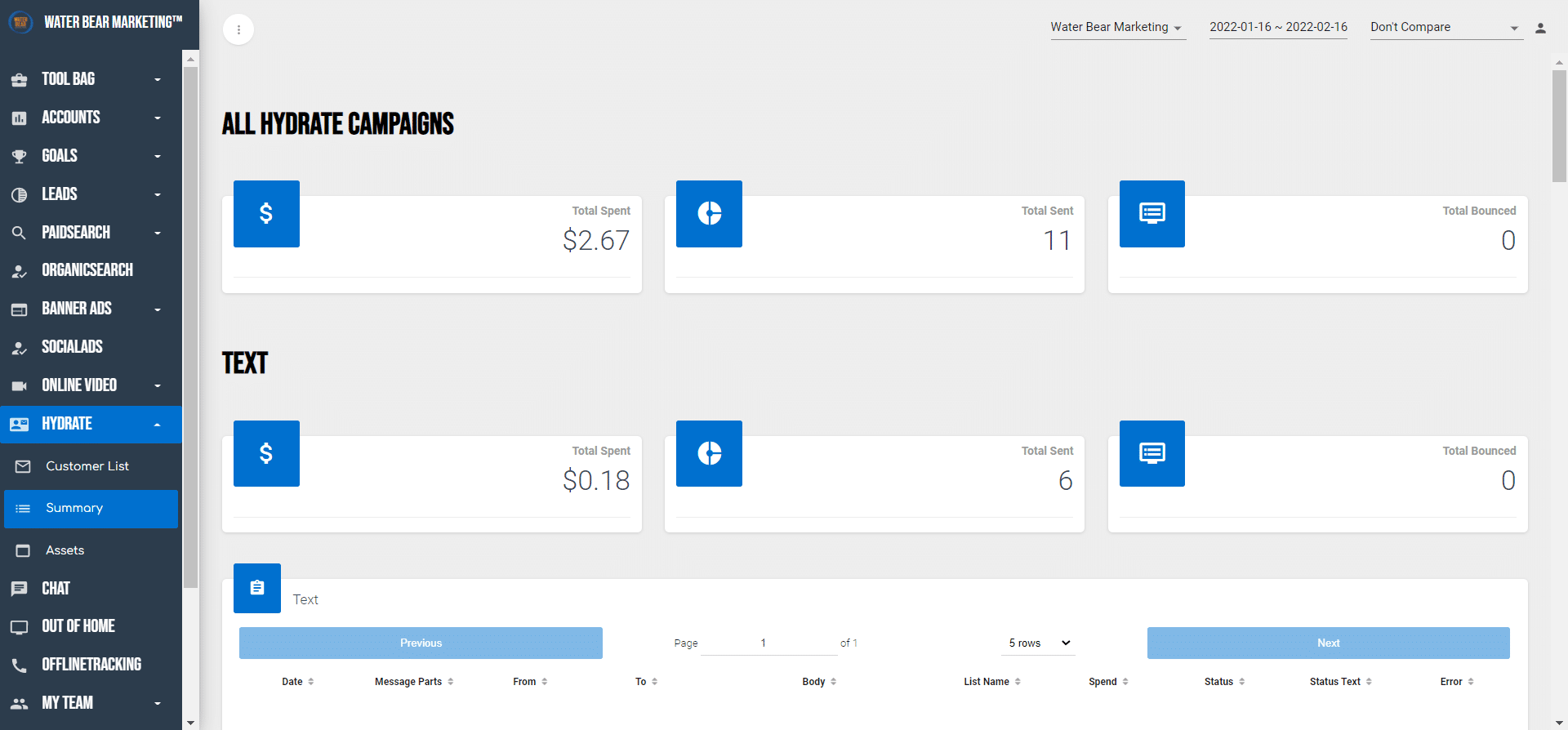The height and width of the screenshot is (730, 1568).
Task: Click the Next page button
Action: 1328,643
